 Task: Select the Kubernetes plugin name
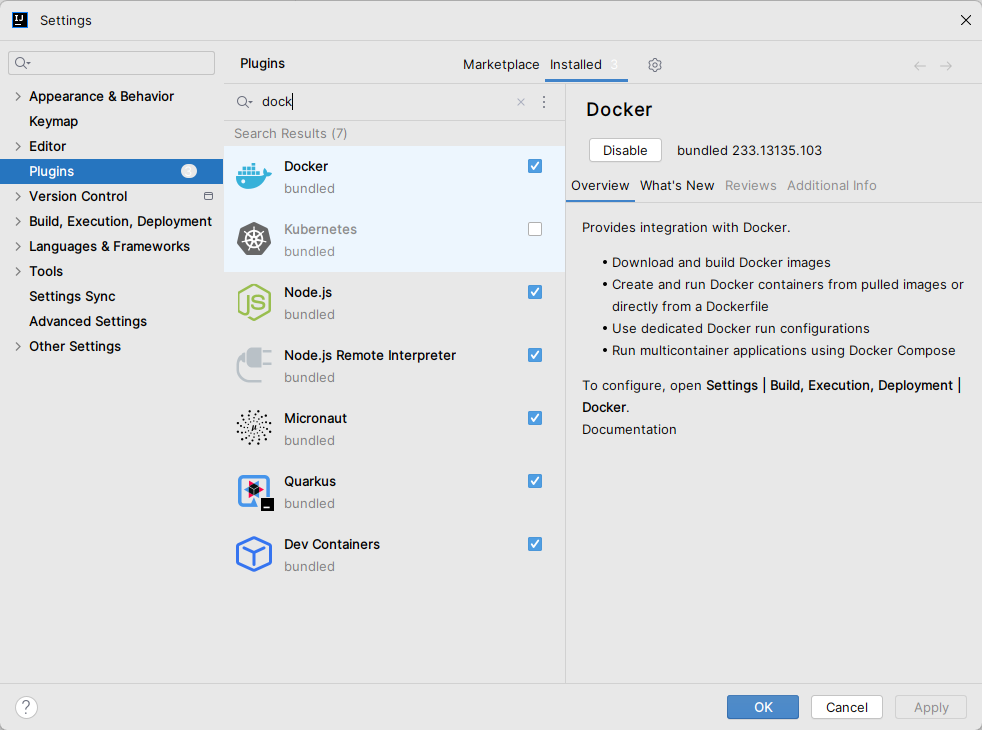coord(321,229)
